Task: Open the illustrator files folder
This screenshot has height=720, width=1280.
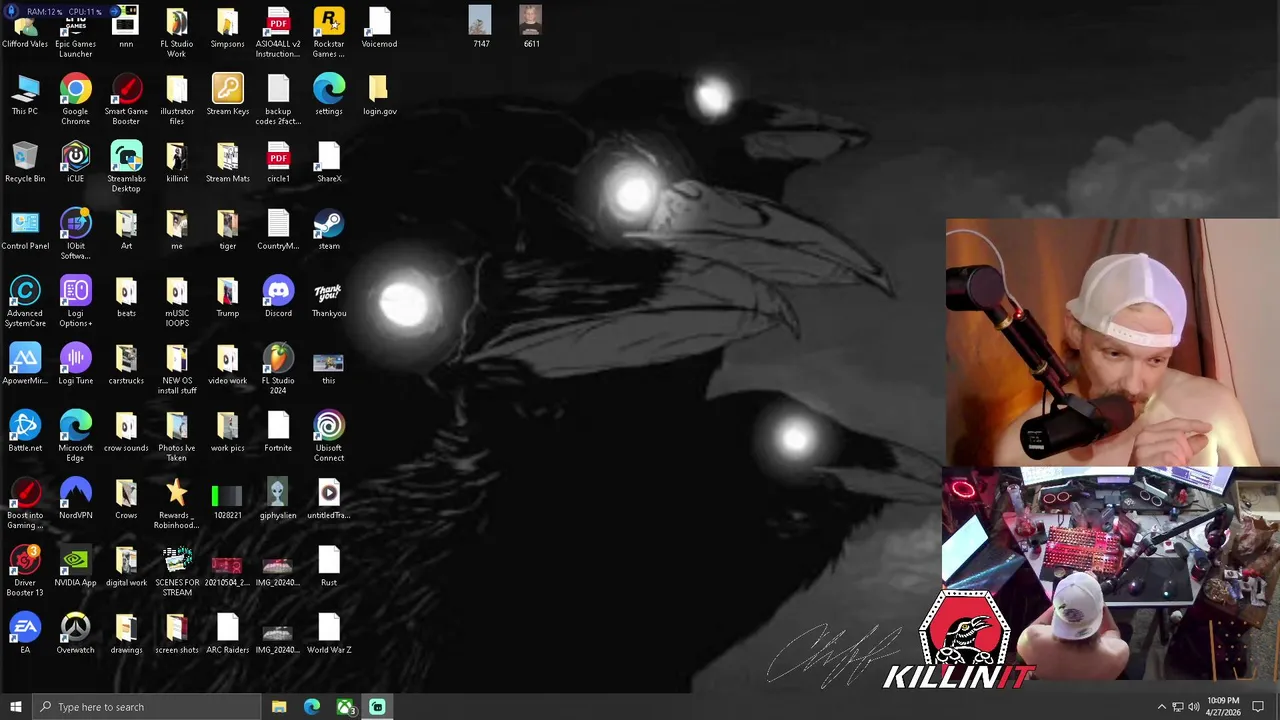Action: (177, 100)
